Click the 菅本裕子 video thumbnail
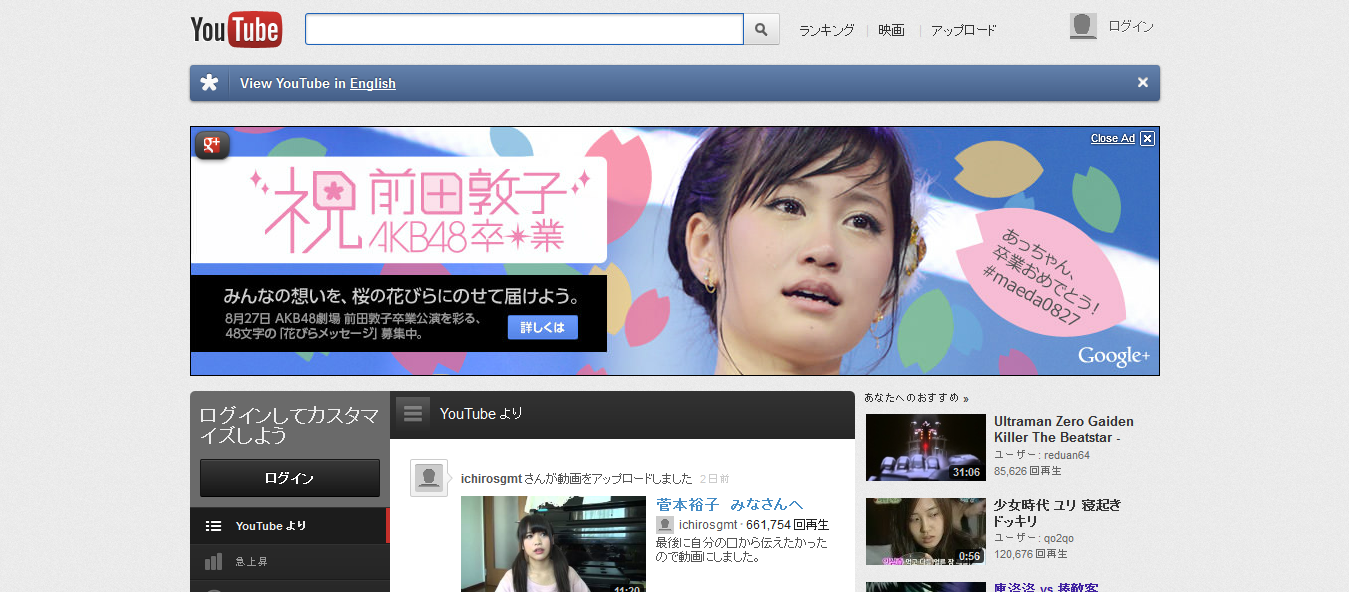Viewport: 1349px width, 592px height. tap(553, 544)
